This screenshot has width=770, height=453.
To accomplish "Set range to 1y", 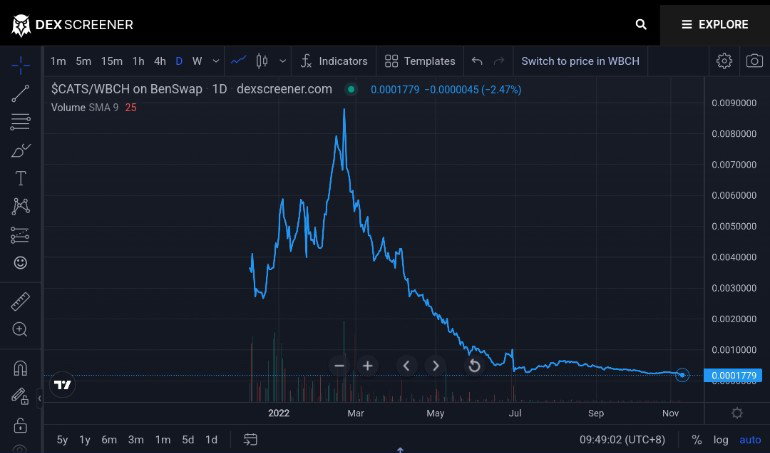I will (85, 440).
